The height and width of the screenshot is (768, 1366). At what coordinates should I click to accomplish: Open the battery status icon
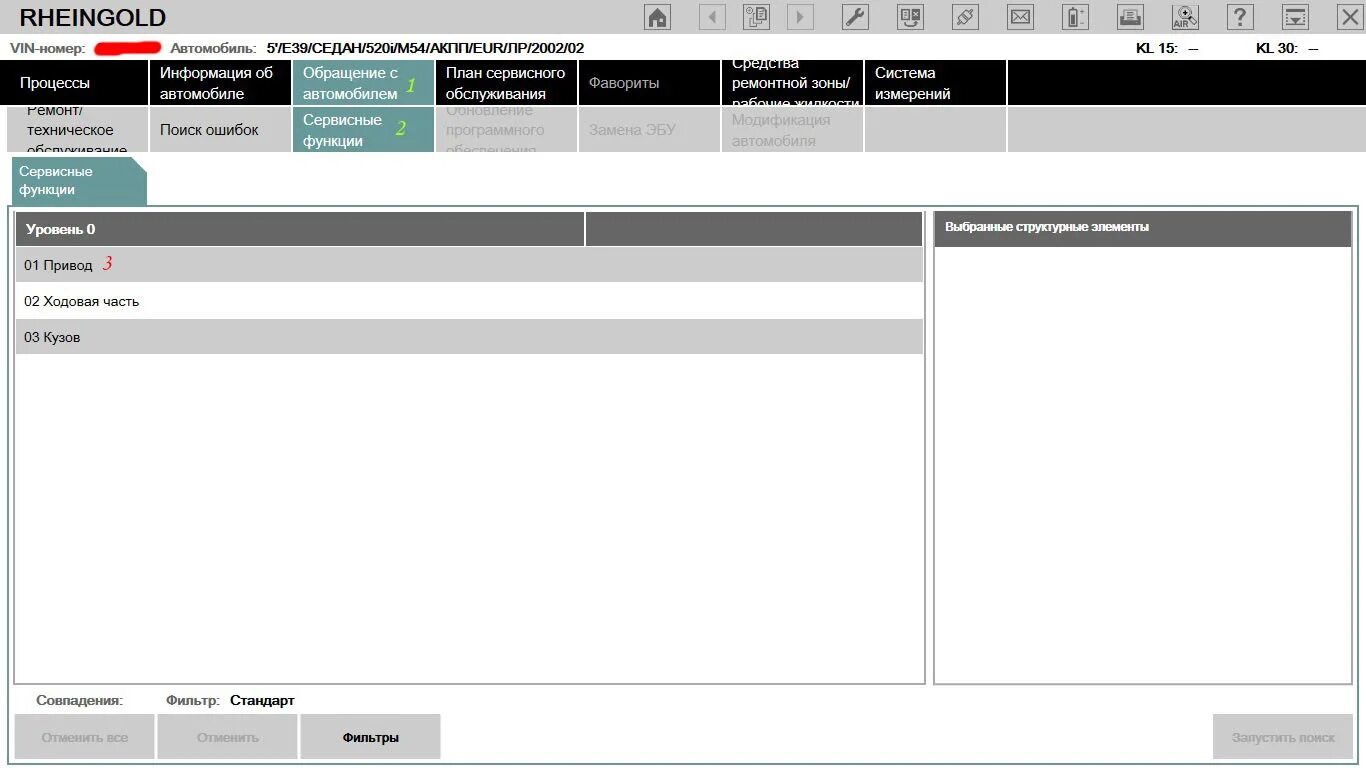[x=1075, y=17]
